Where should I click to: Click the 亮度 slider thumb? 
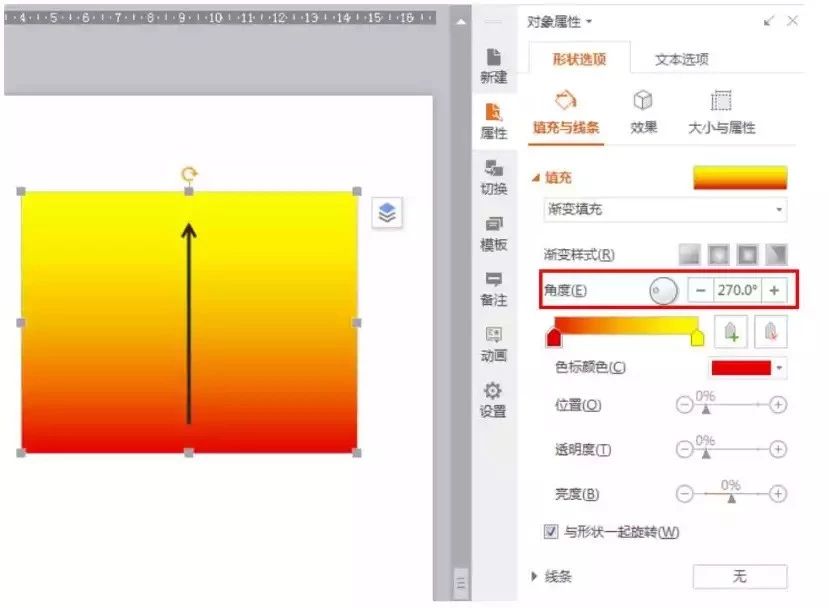tap(731, 498)
